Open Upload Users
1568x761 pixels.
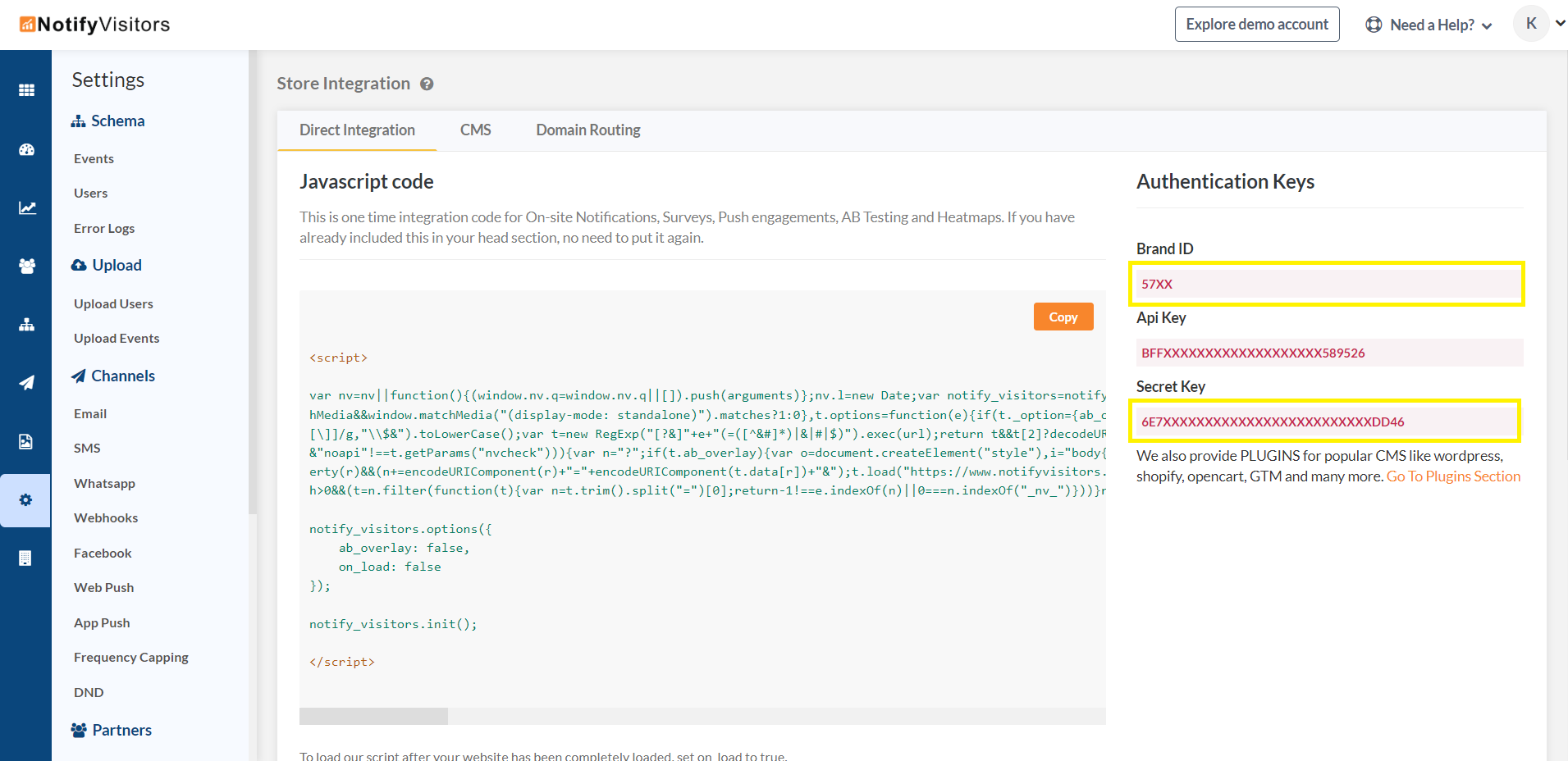point(113,304)
